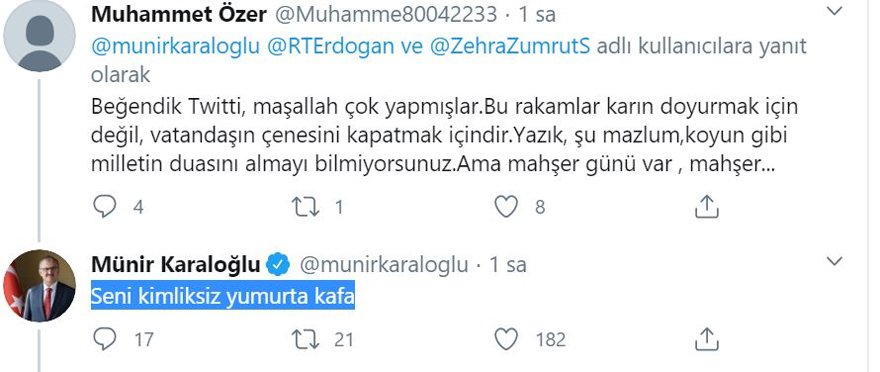This screenshot has width=880, height=372.
Task: Open the @munirkaraloglu mention link
Action: point(176,47)
